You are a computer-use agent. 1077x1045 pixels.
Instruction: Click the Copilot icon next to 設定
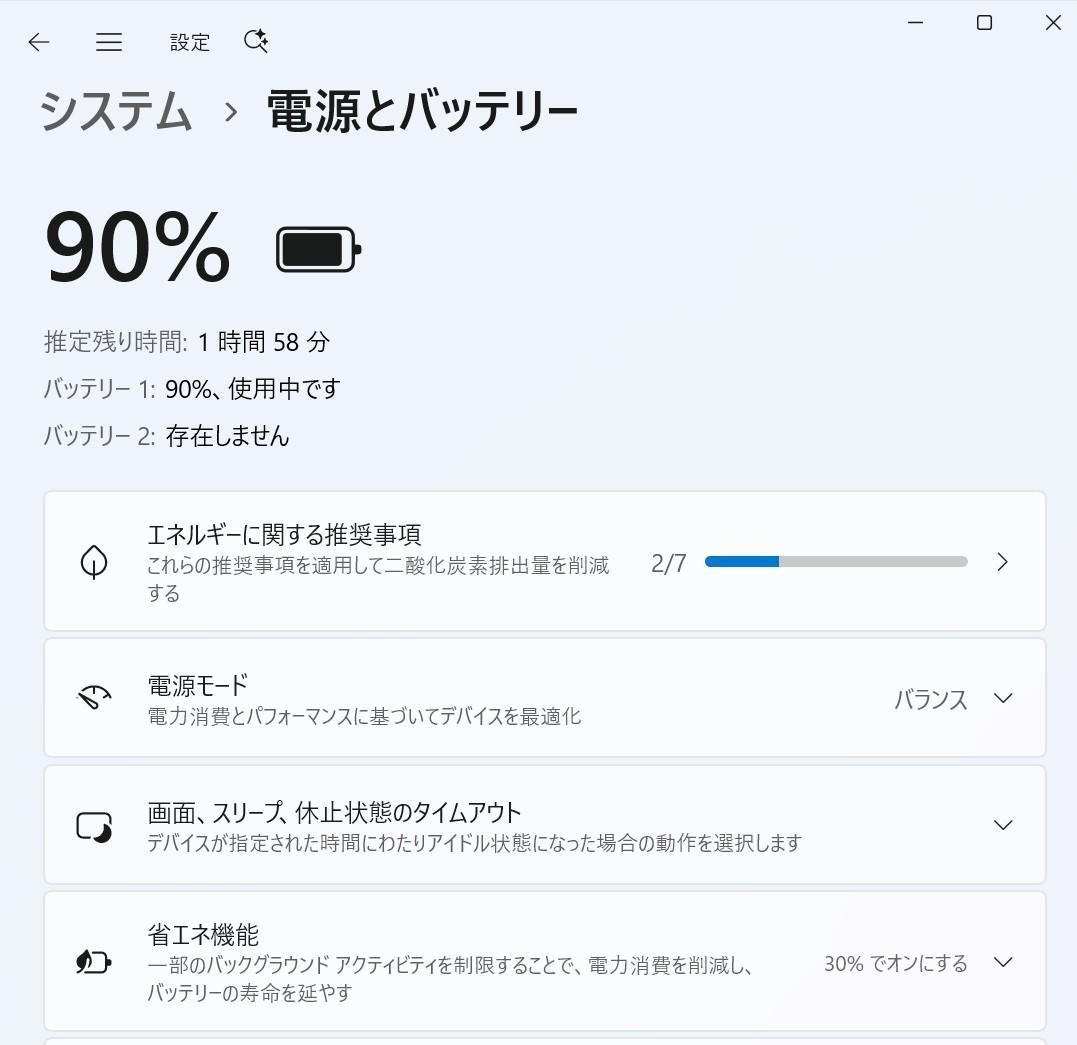point(255,41)
